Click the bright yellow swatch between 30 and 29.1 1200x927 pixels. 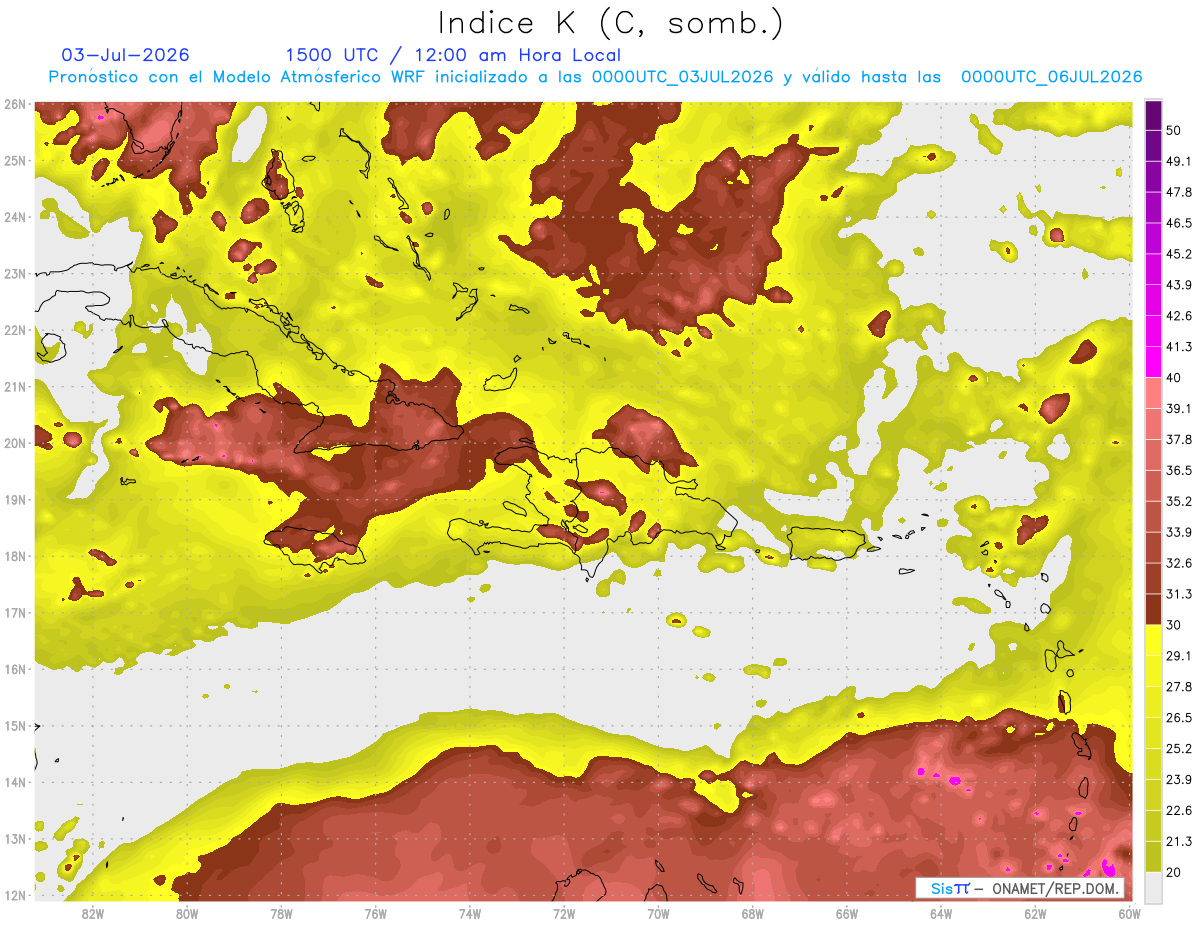[x=1154, y=640]
